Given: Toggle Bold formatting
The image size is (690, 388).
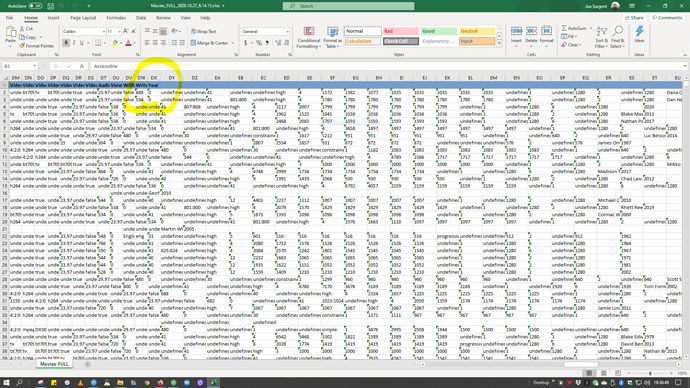Looking at the screenshot, I should click(x=66, y=43).
